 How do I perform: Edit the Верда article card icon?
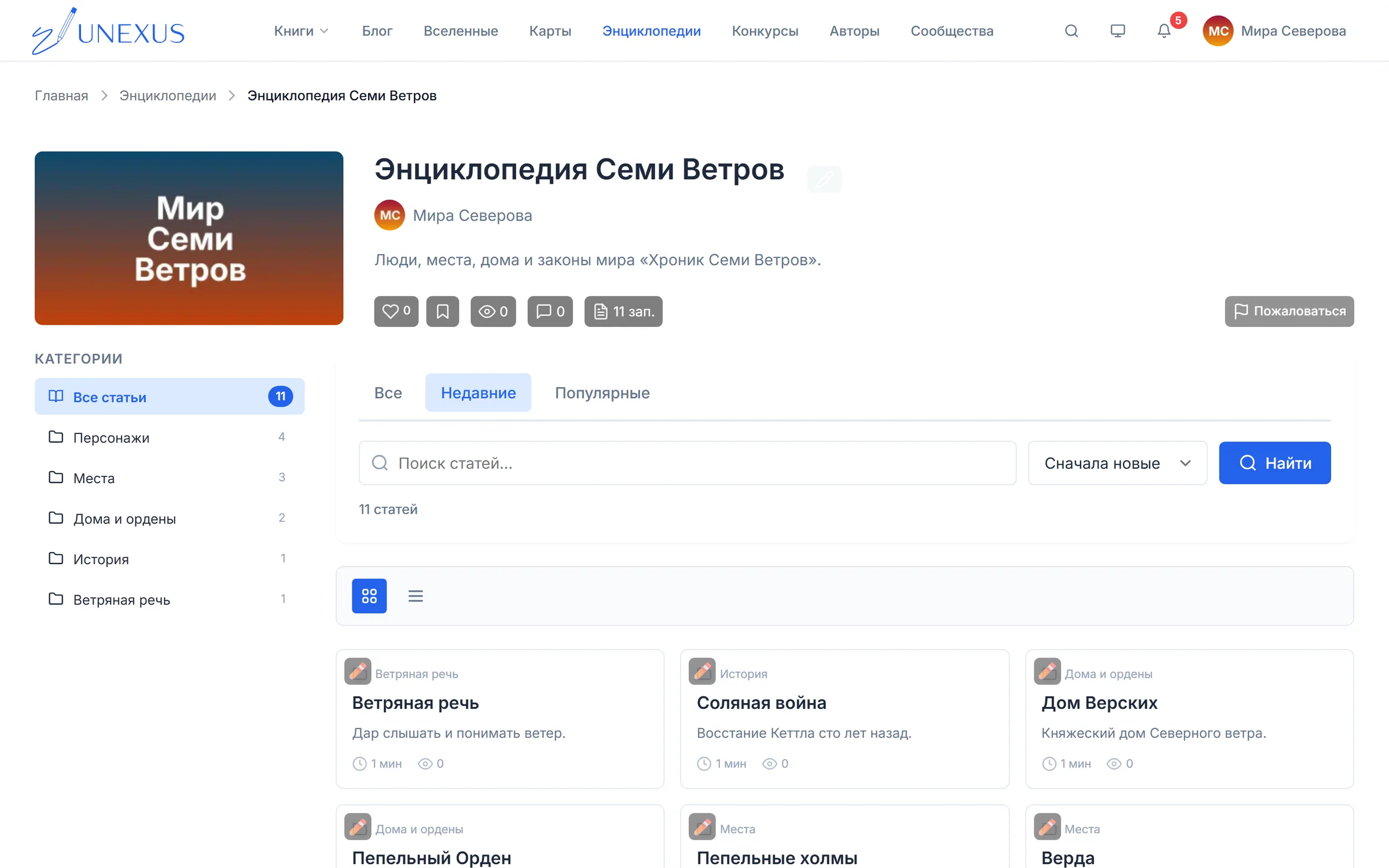tap(1047, 827)
